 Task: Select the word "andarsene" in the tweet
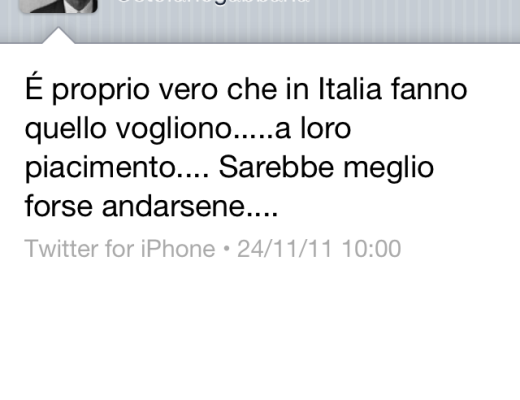point(174,206)
